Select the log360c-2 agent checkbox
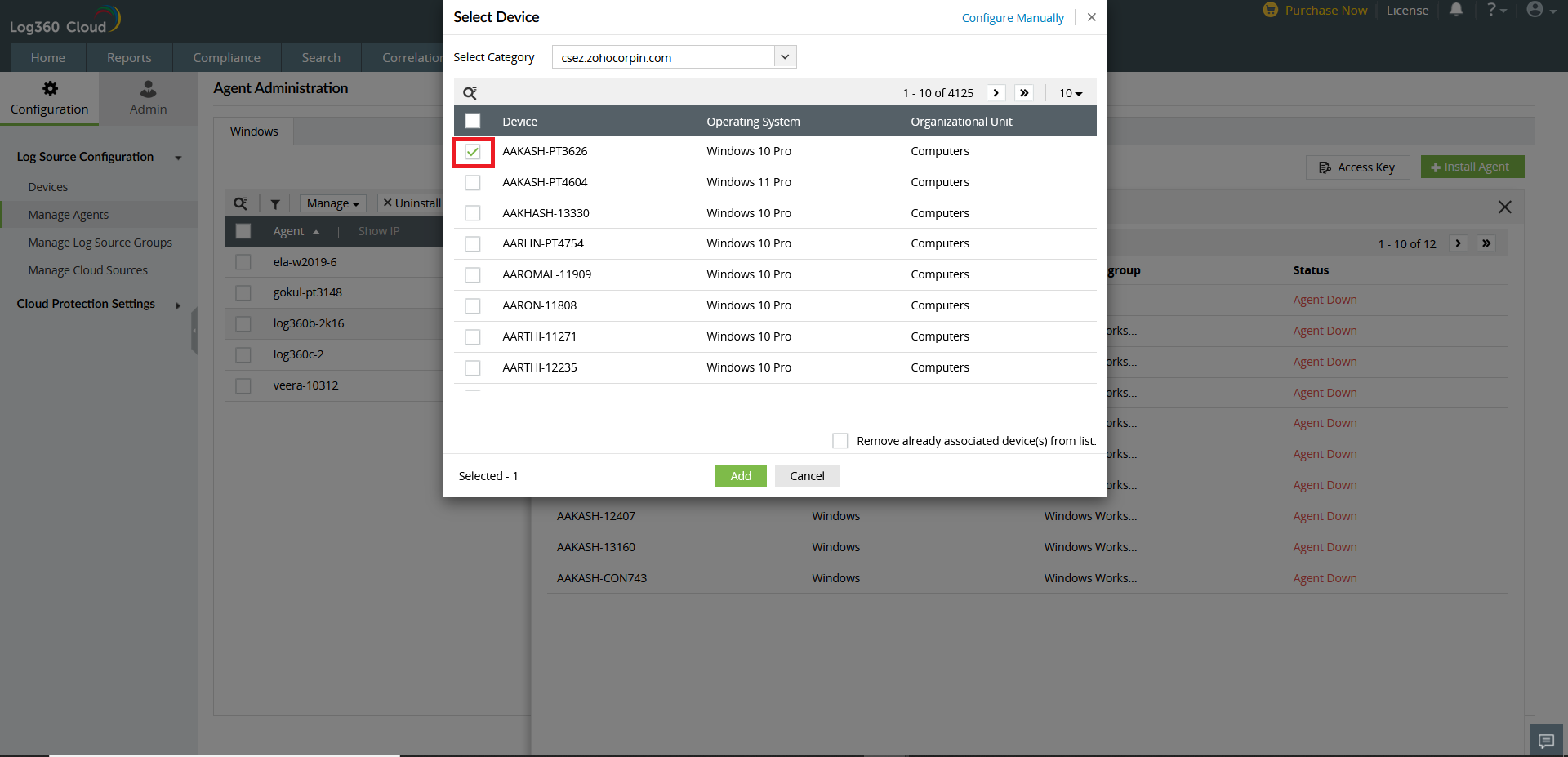The height and width of the screenshot is (757, 1568). [243, 355]
